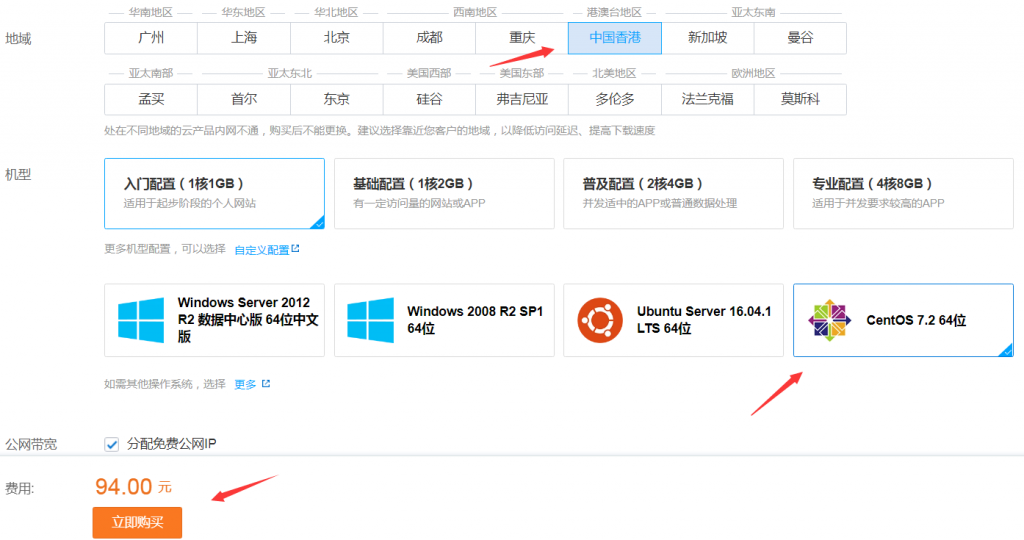Pick the 东京 region option

[336, 99]
